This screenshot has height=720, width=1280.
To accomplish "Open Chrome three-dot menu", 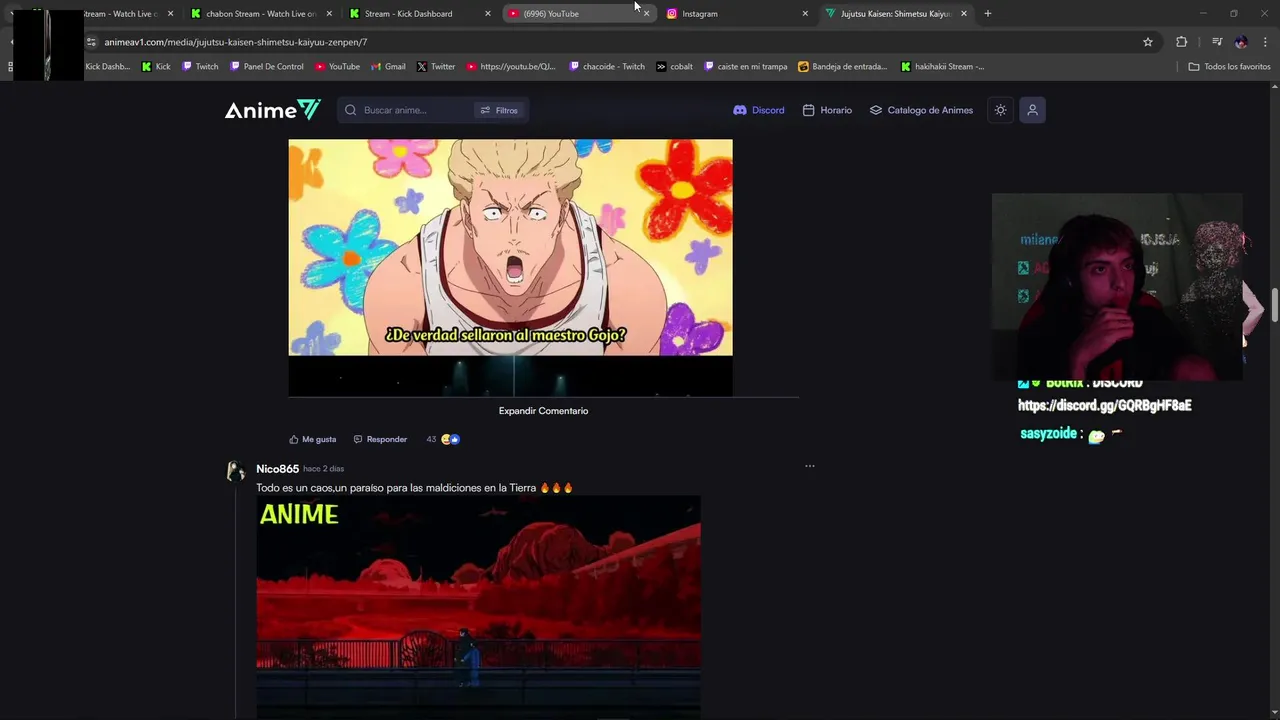I will (1266, 42).
